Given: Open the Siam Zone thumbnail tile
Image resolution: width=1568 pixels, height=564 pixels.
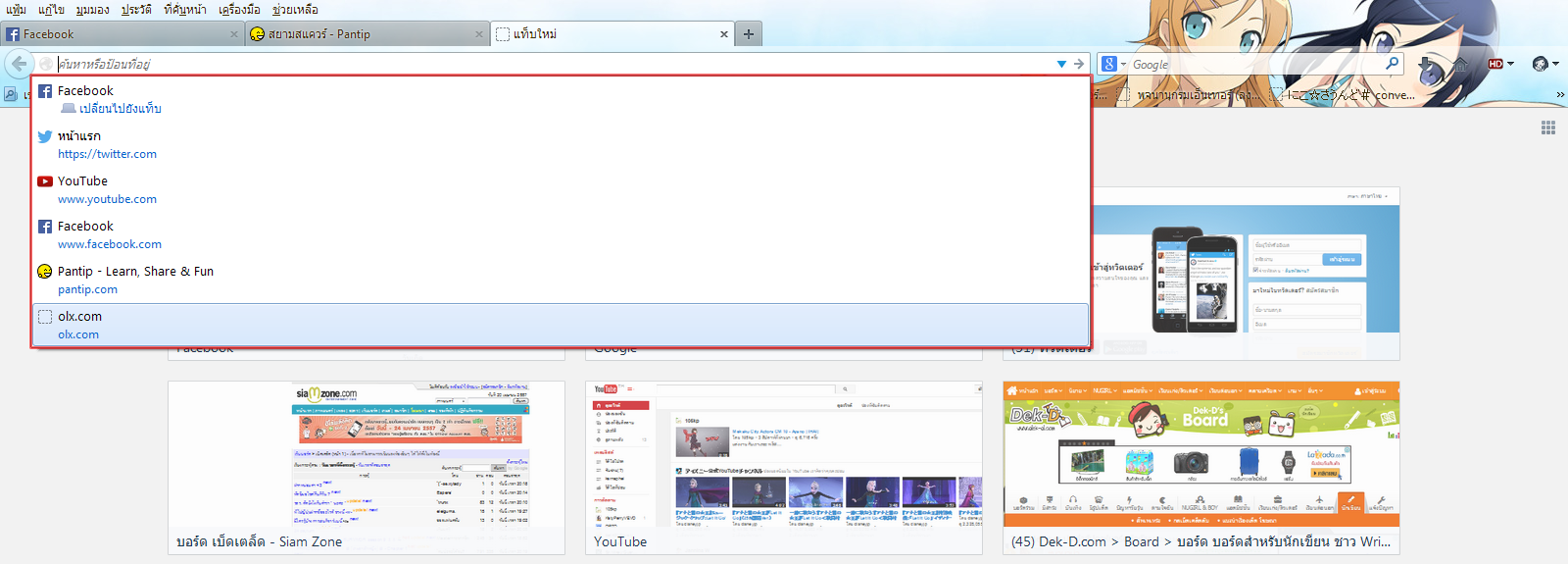Looking at the screenshot, I should tap(367, 468).
